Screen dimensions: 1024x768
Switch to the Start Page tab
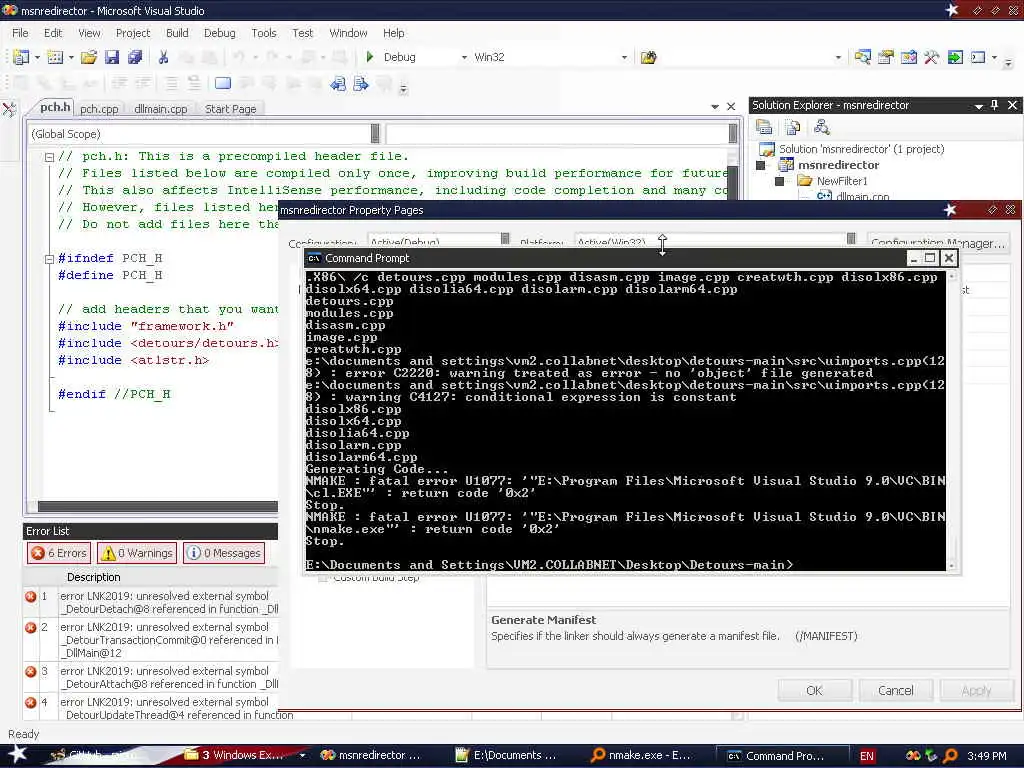[x=231, y=109]
